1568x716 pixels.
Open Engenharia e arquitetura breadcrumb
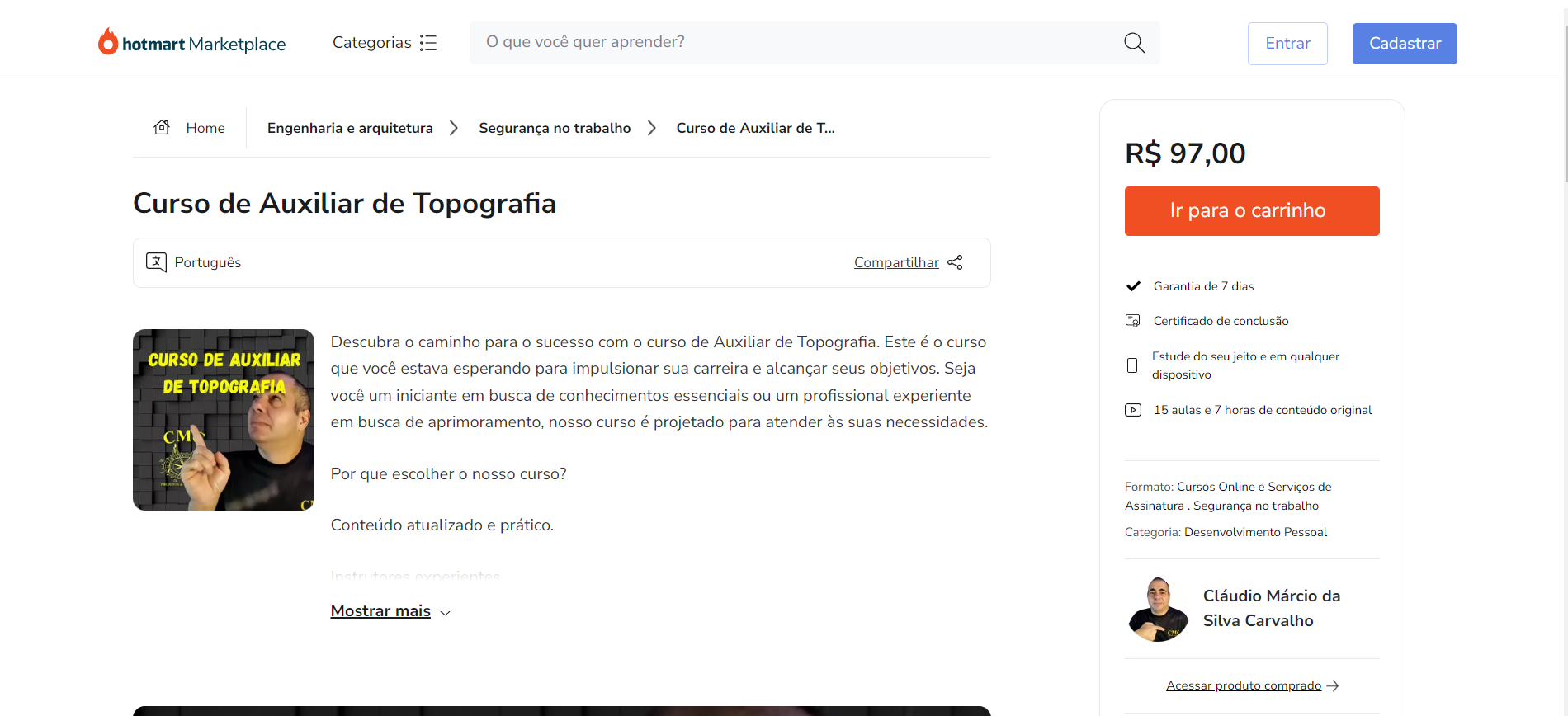(x=350, y=128)
